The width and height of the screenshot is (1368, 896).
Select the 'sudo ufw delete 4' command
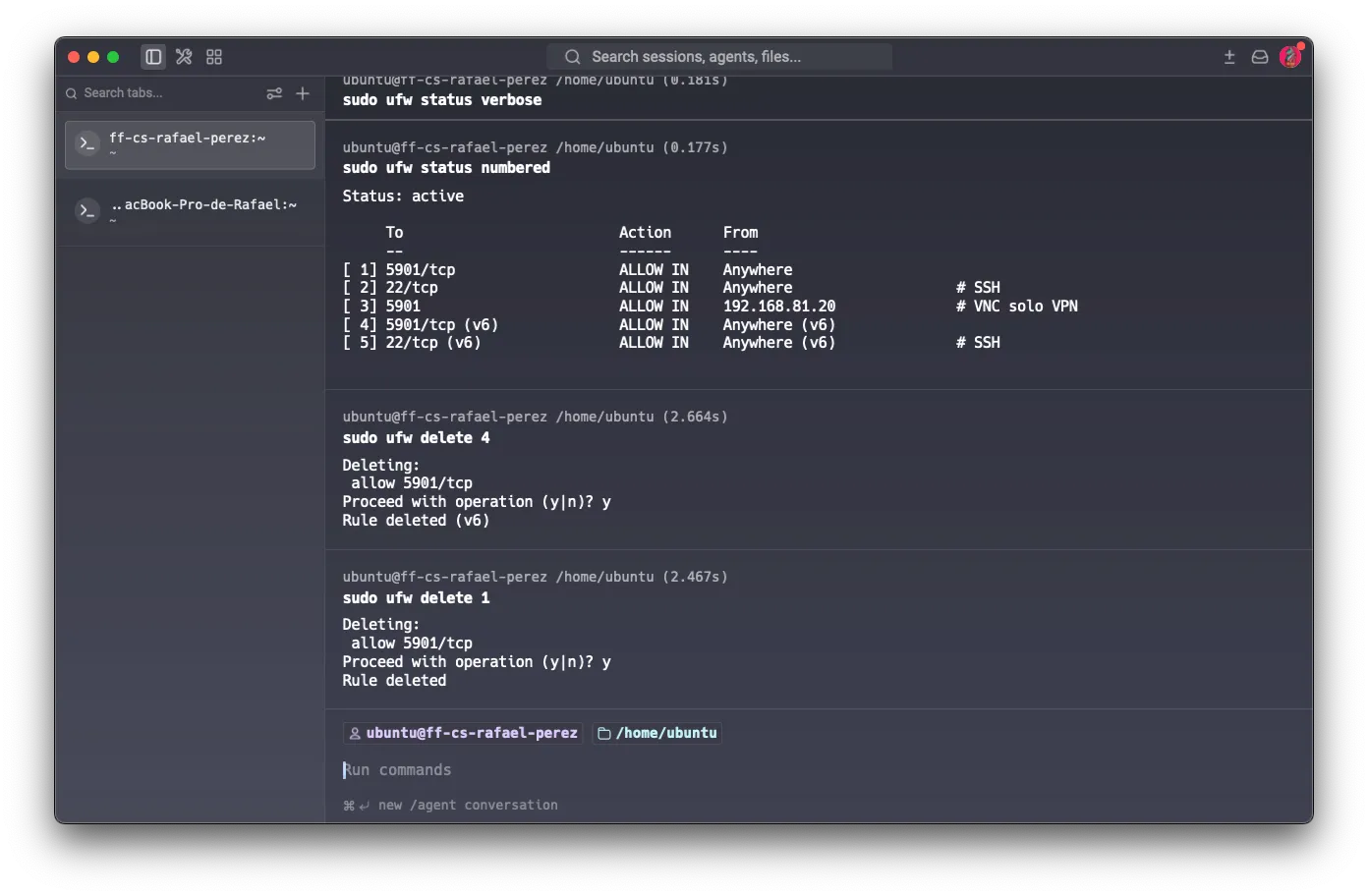pyautogui.click(x=416, y=438)
